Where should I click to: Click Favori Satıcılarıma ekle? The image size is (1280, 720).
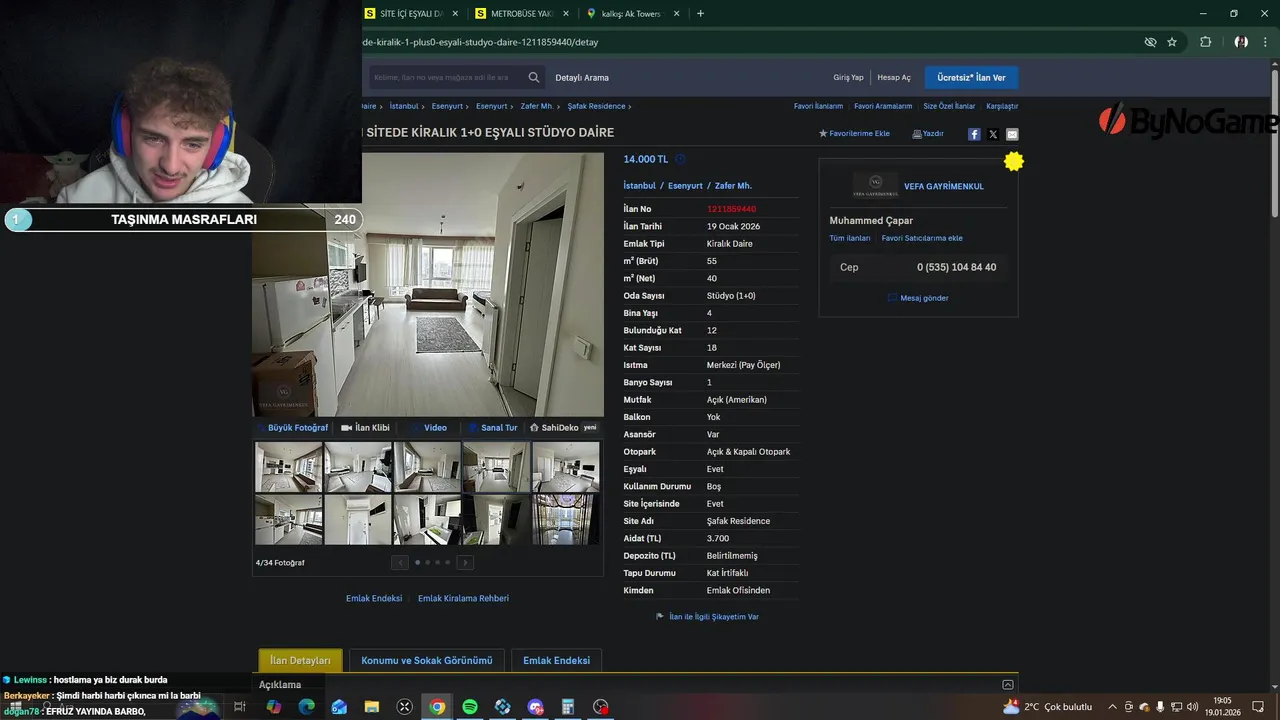pyautogui.click(x=922, y=238)
